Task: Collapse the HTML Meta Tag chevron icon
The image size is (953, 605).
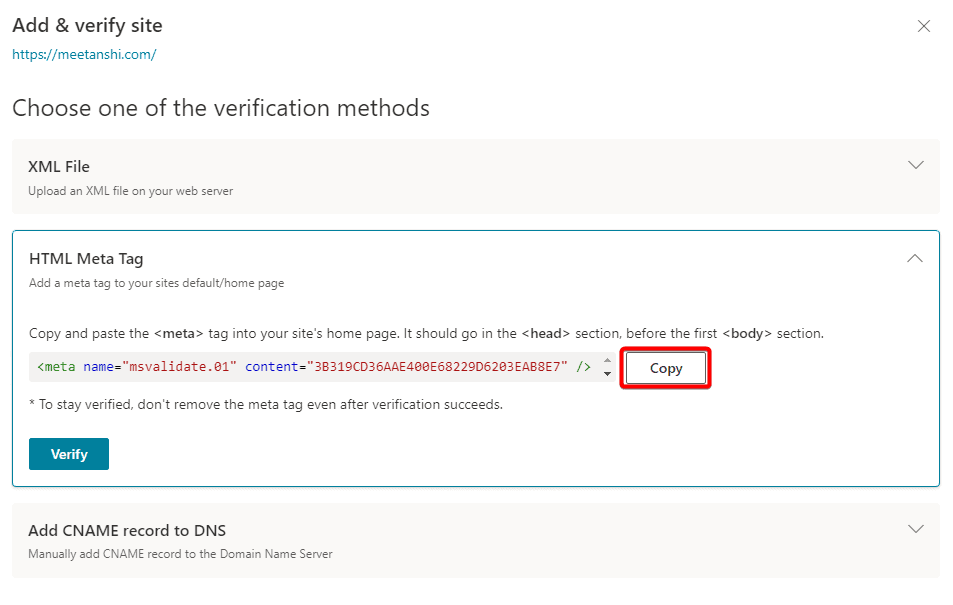Action: [914, 258]
